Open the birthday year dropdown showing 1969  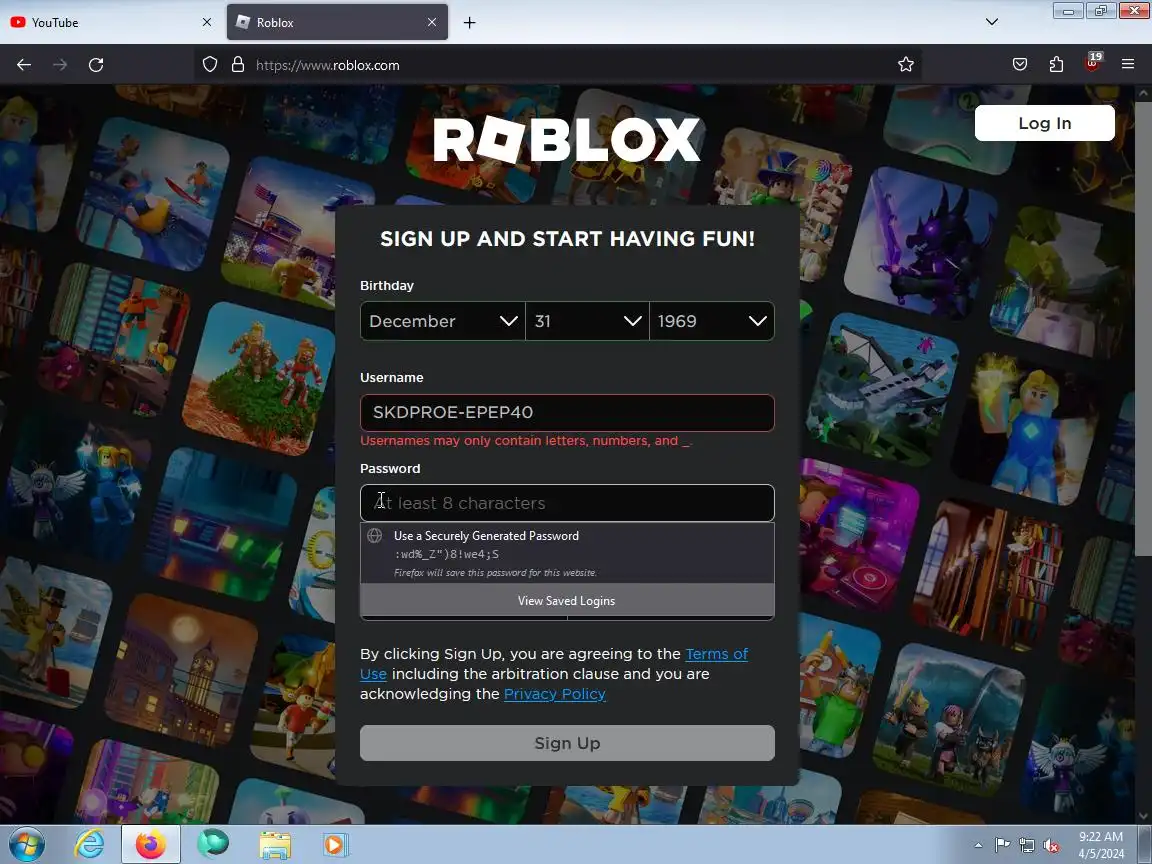click(711, 321)
